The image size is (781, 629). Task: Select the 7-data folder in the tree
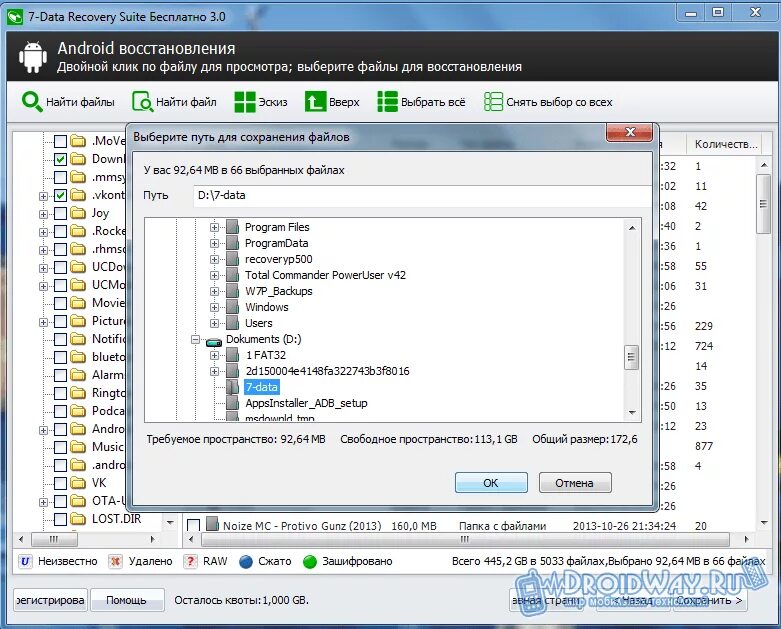coord(261,387)
